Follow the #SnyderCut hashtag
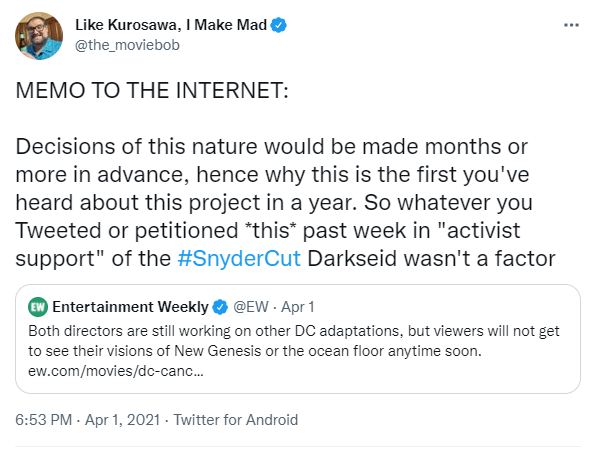595x450 pixels. click(x=239, y=259)
